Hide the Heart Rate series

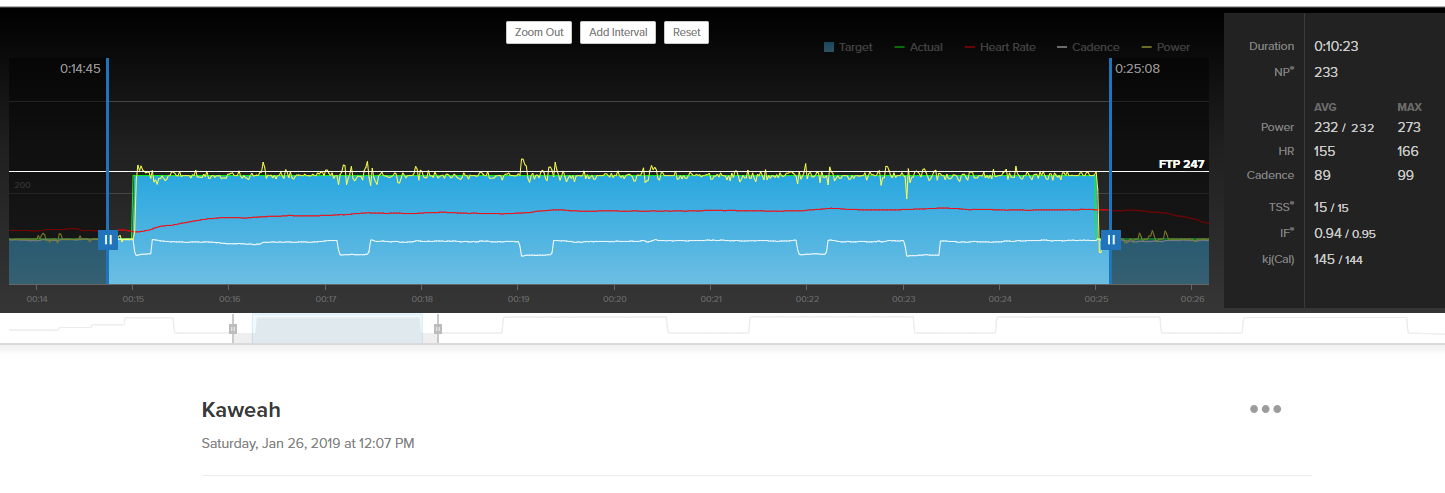click(x=1001, y=47)
